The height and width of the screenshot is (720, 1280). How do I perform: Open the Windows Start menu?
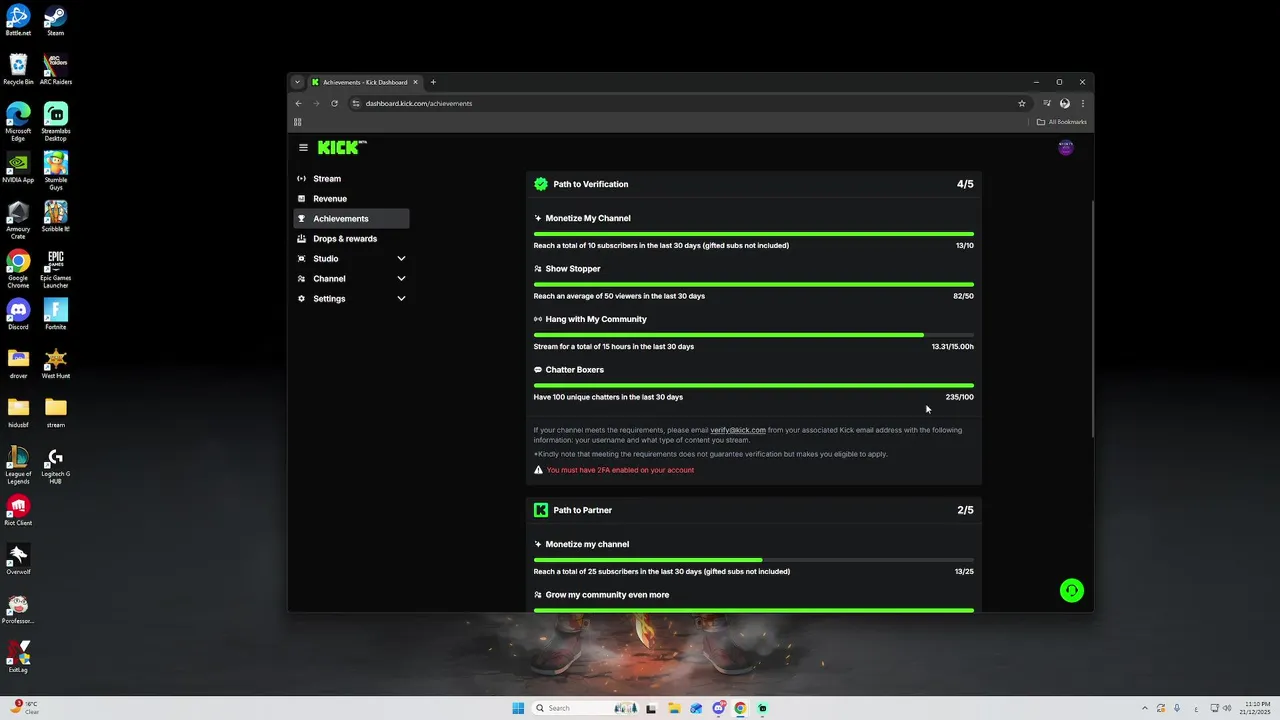tap(518, 708)
